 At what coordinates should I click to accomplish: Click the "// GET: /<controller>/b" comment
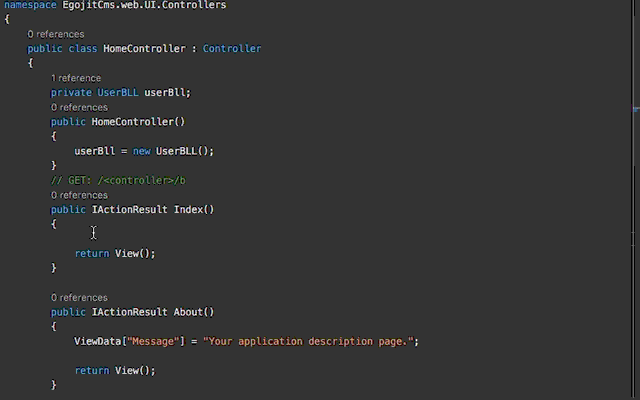point(118,180)
